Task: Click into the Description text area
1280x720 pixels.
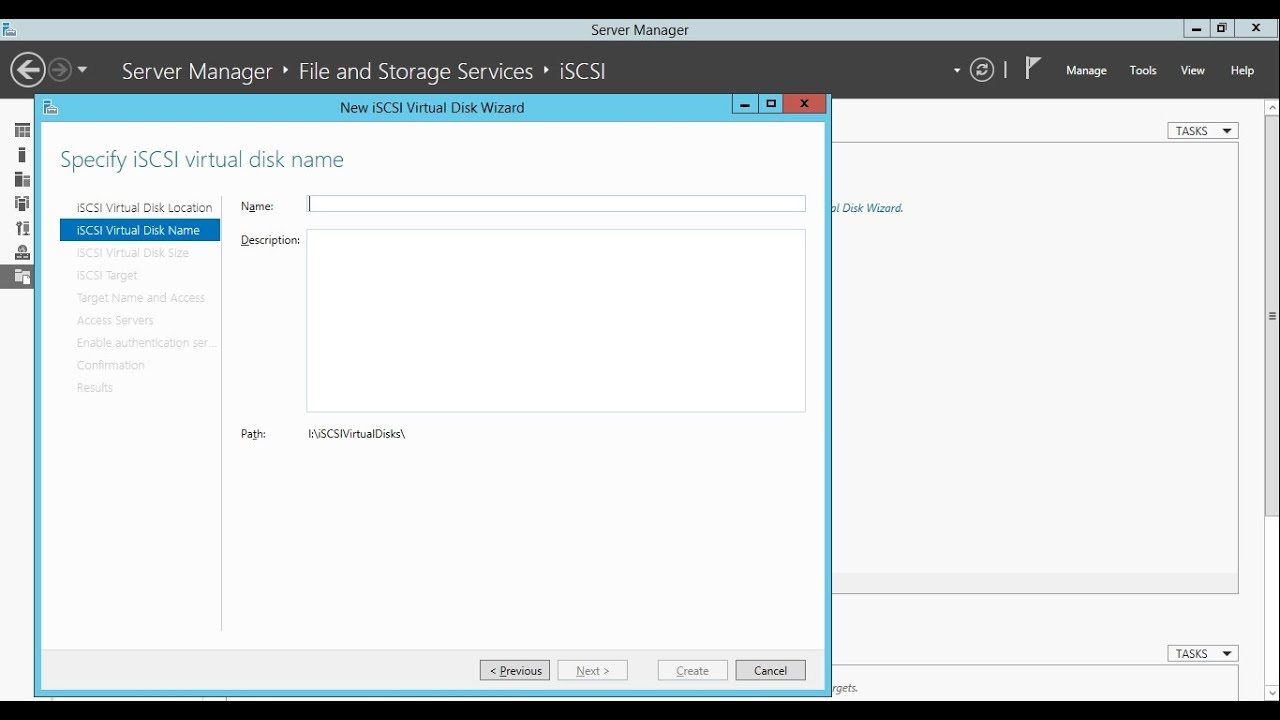Action: (556, 321)
